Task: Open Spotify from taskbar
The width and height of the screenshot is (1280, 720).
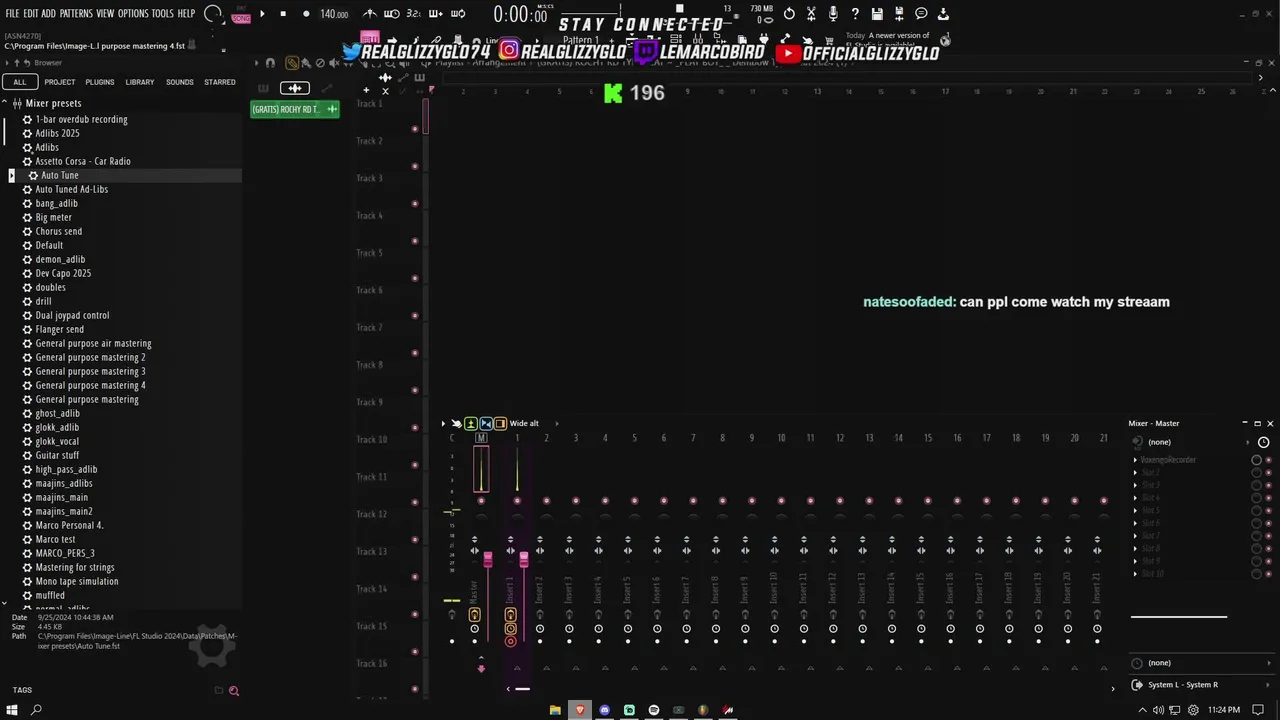Action: point(653,710)
